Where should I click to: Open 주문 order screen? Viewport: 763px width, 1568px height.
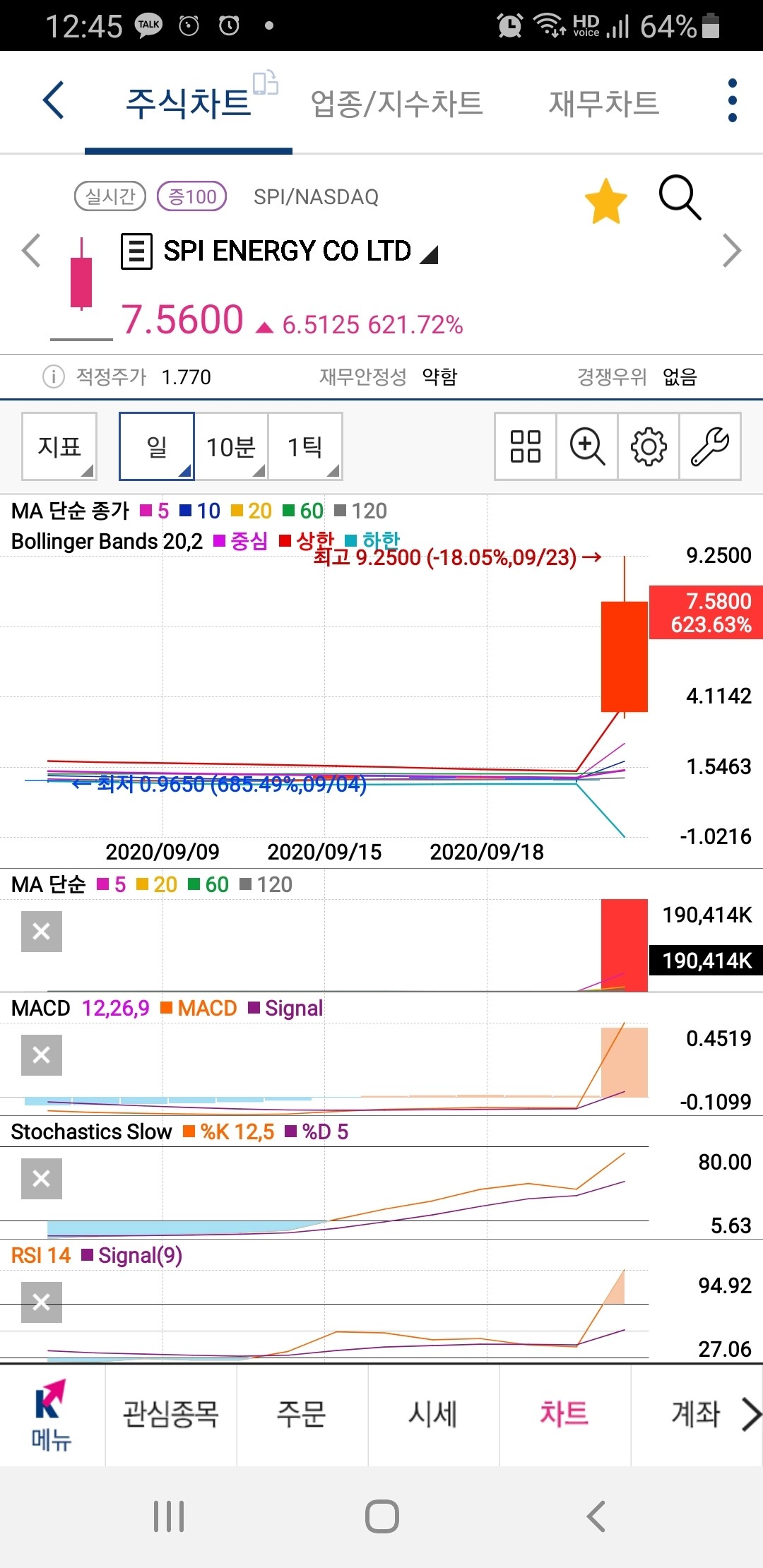(302, 1414)
